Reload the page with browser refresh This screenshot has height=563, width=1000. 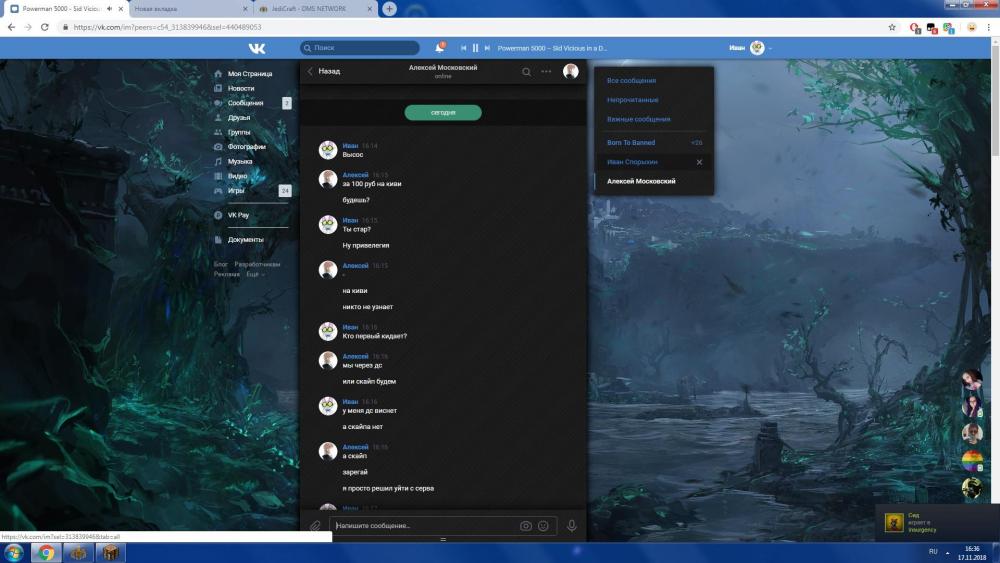[45, 27]
